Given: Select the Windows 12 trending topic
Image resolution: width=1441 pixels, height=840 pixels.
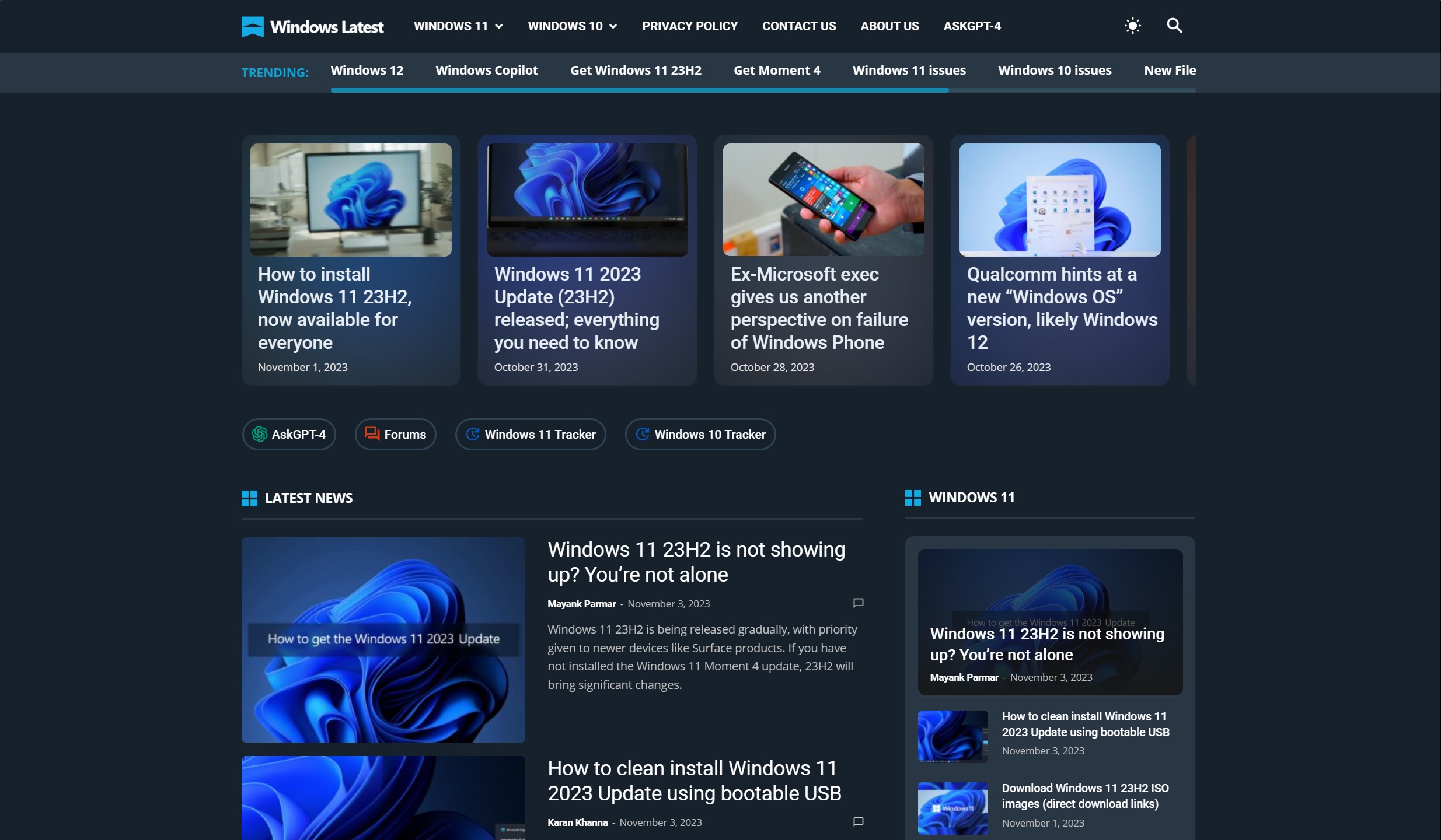Looking at the screenshot, I should pyautogui.click(x=367, y=70).
